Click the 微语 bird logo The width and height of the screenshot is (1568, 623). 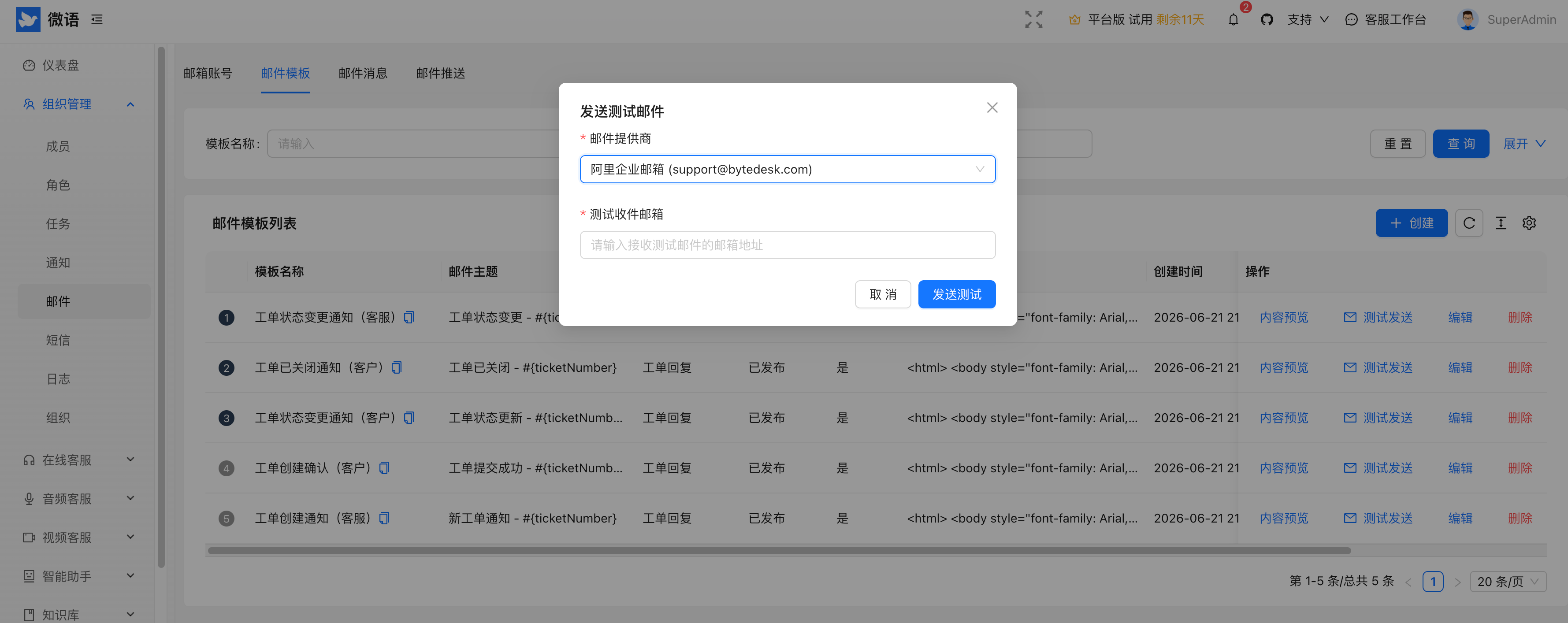pyautogui.click(x=28, y=19)
